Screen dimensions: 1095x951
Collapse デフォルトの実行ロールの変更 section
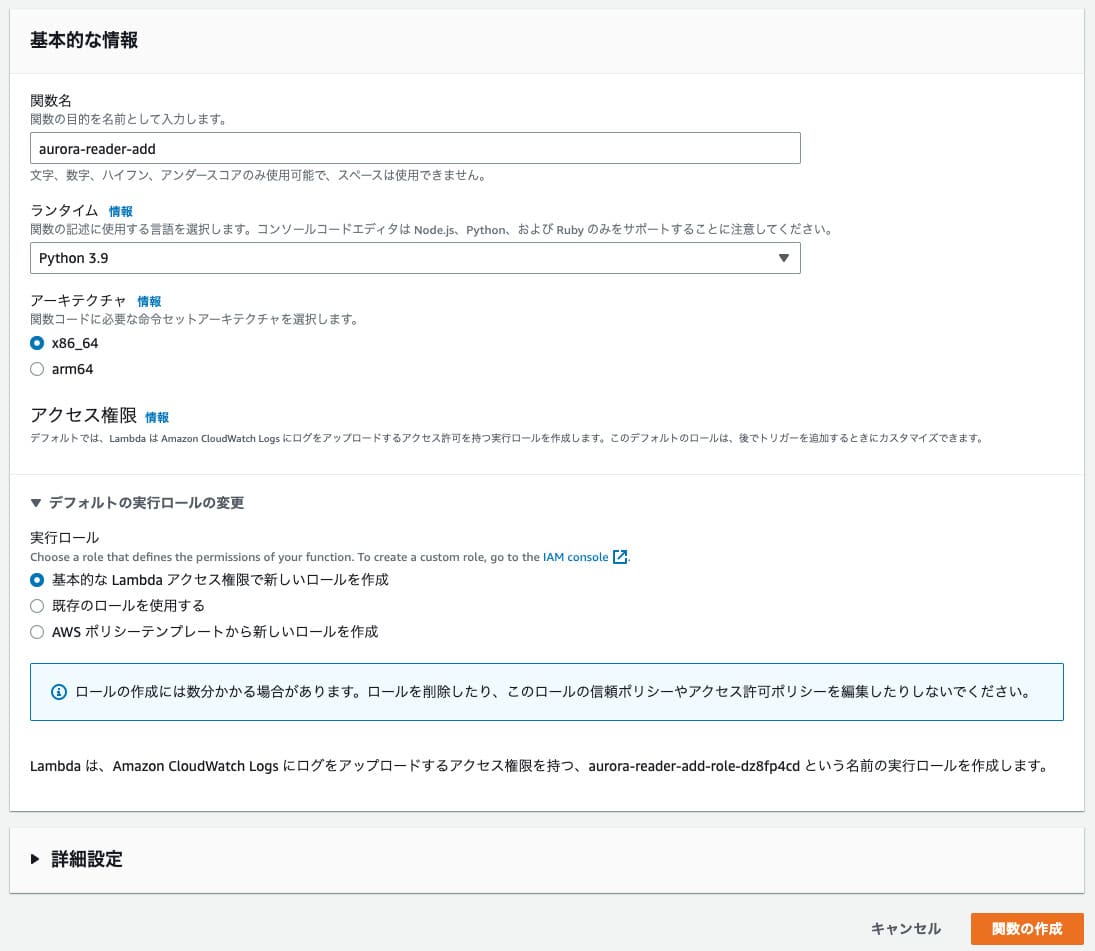137,503
